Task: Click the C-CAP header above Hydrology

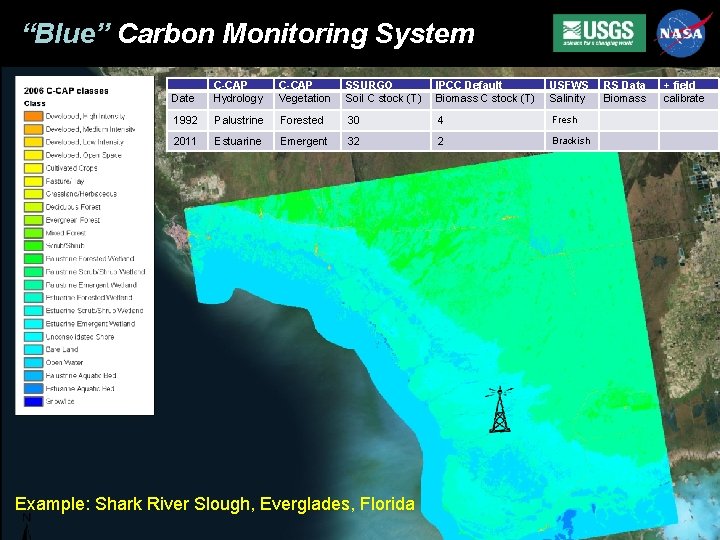Action: coord(241,84)
